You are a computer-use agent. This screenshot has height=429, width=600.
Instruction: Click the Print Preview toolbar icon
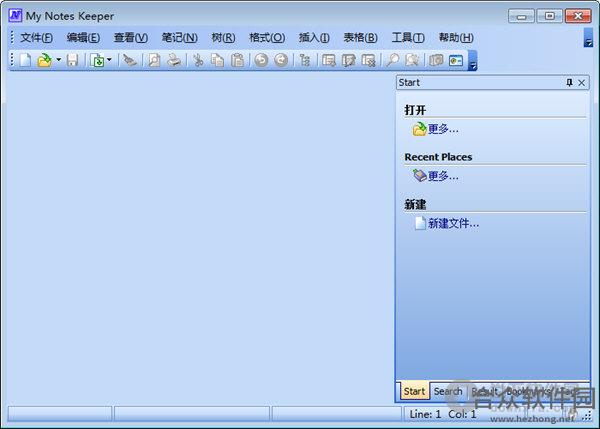pyautogui.click(x=154, y=60)
